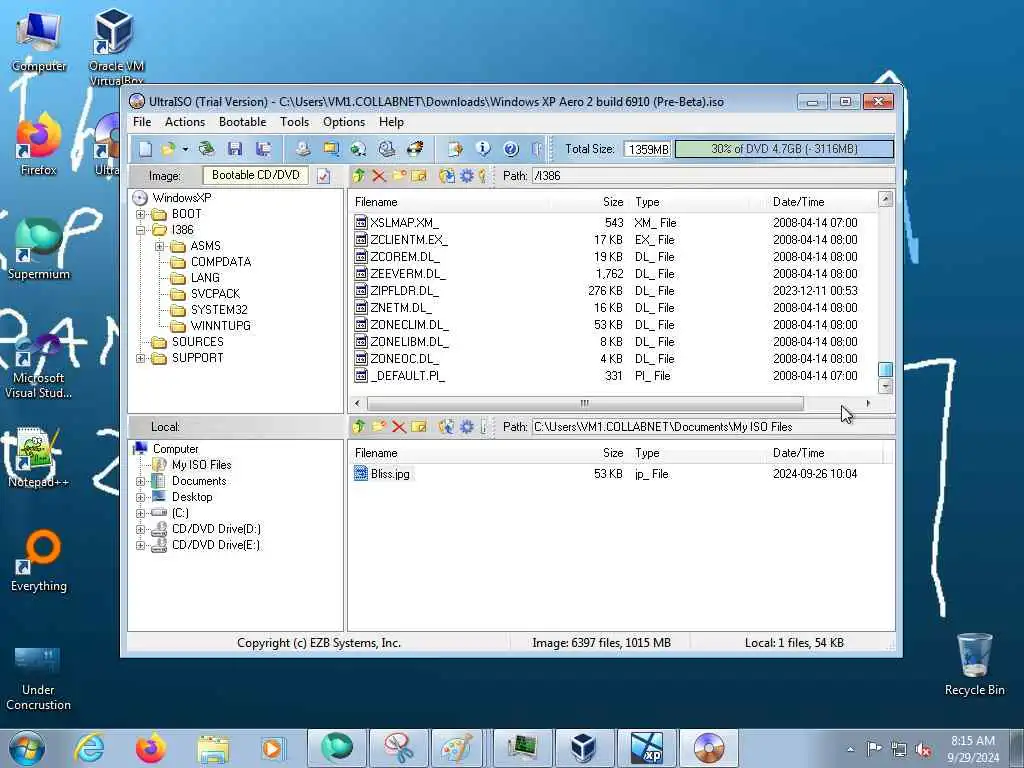Open the Recycle Bin desktop icon
The width and height of the screenshot is (1024, 768).
pyautogui.click(x=974, y=664)
